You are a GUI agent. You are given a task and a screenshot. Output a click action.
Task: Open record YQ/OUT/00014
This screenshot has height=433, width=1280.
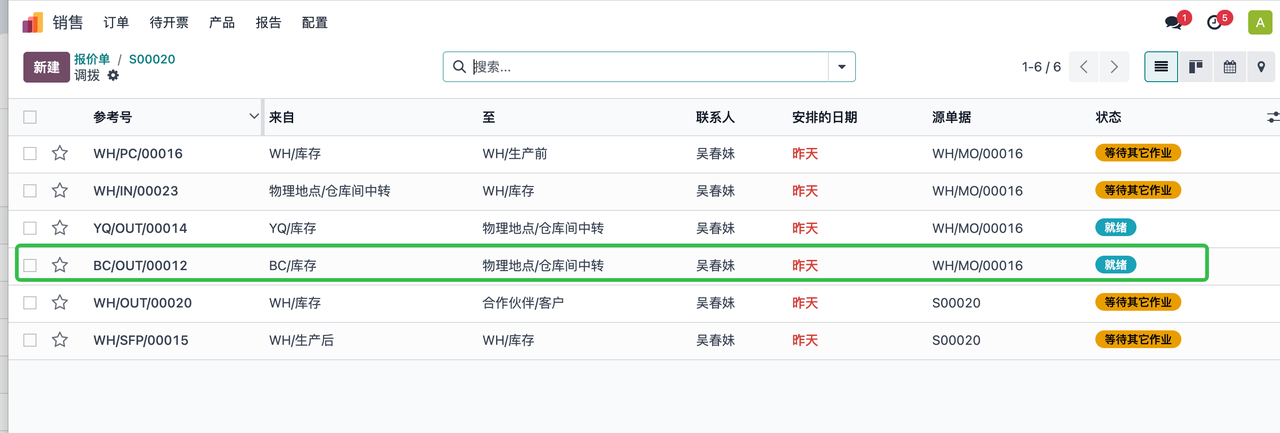pyautogui.click(x=140, y=228)
